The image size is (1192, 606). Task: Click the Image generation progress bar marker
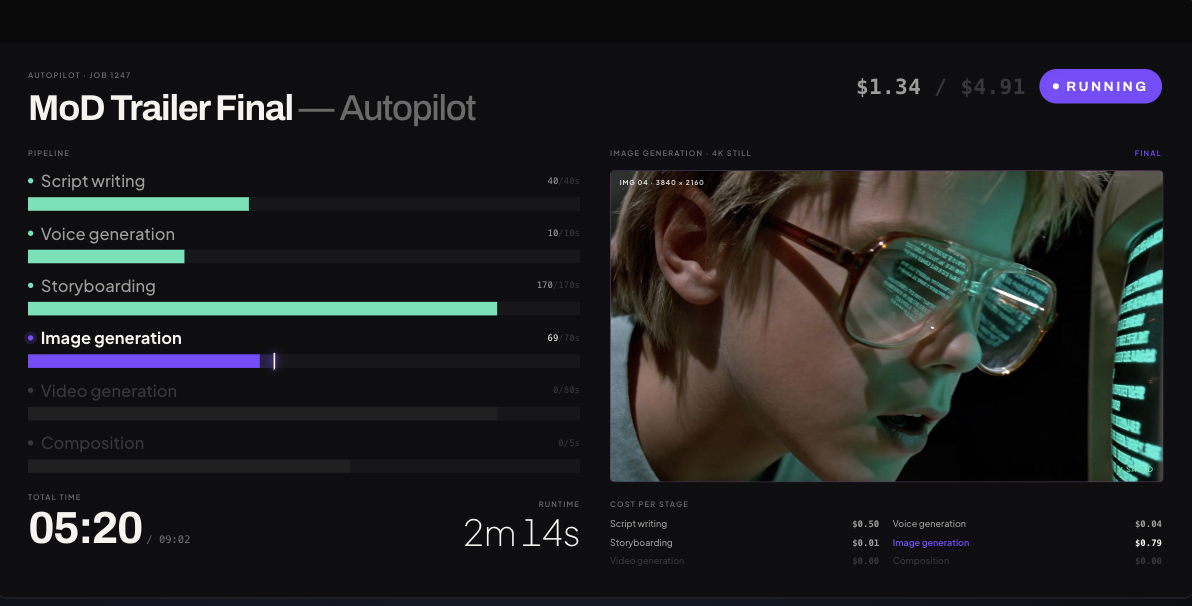[274, 361]
